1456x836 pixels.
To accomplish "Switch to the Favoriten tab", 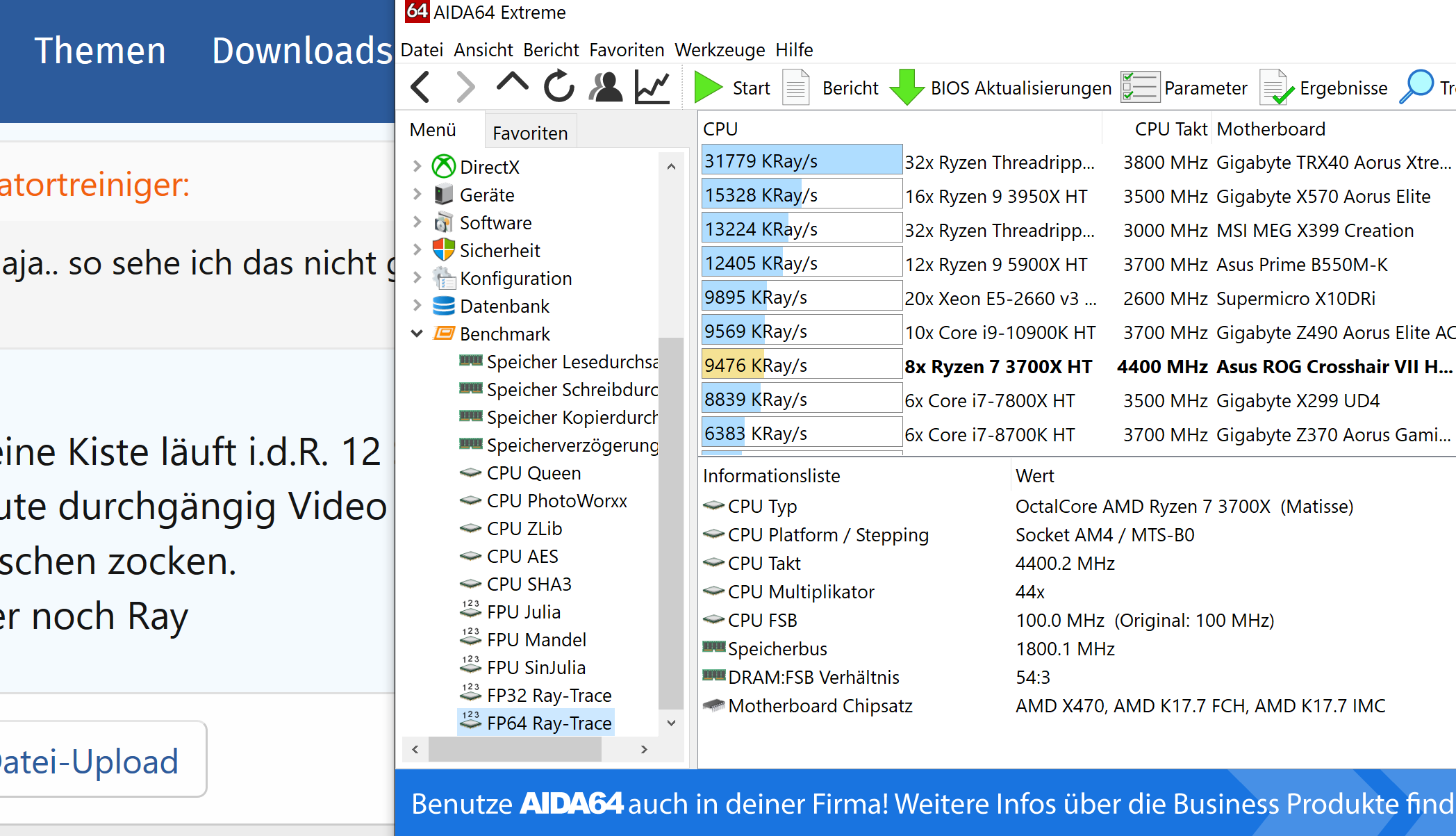I will [x=530, y=133].
